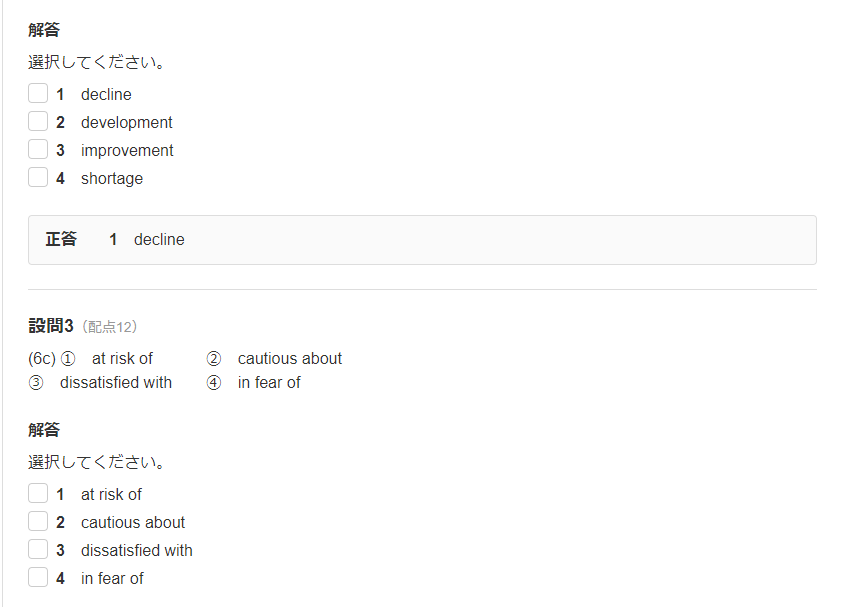Screen dimensions: 842x607
Task: Tick the 'development' option checkbox
Action: click(38, 122)
